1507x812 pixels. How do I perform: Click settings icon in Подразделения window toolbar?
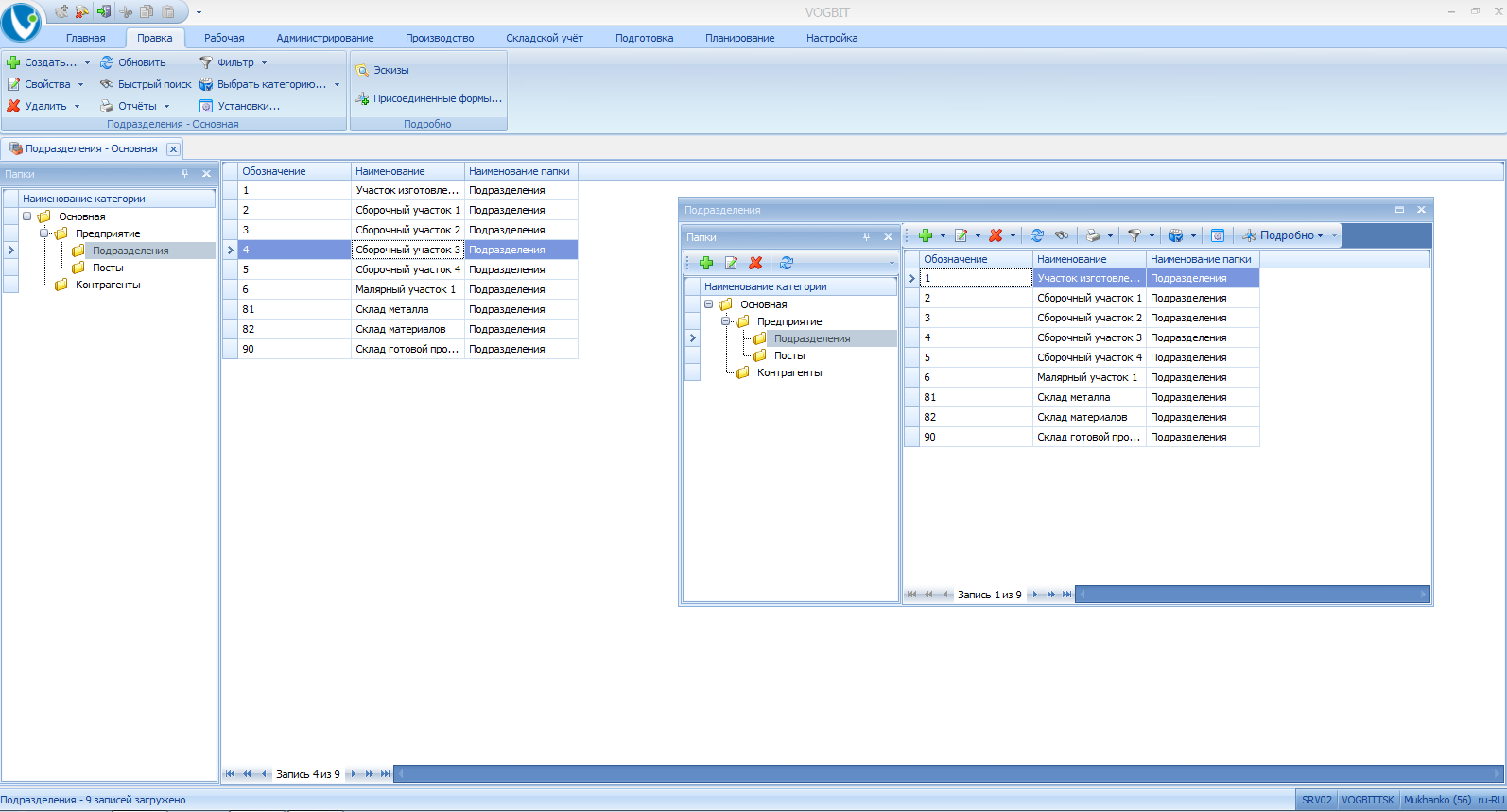[x=1218, y=235]
